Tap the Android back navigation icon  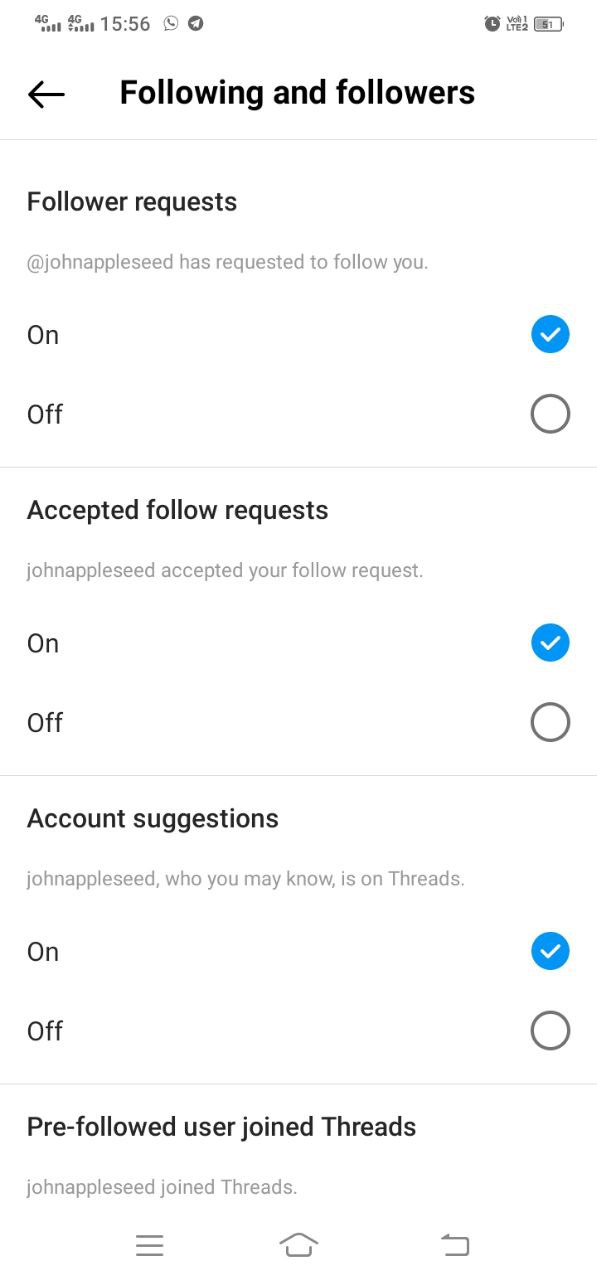pyautogui.click(x=455, y=1245)
